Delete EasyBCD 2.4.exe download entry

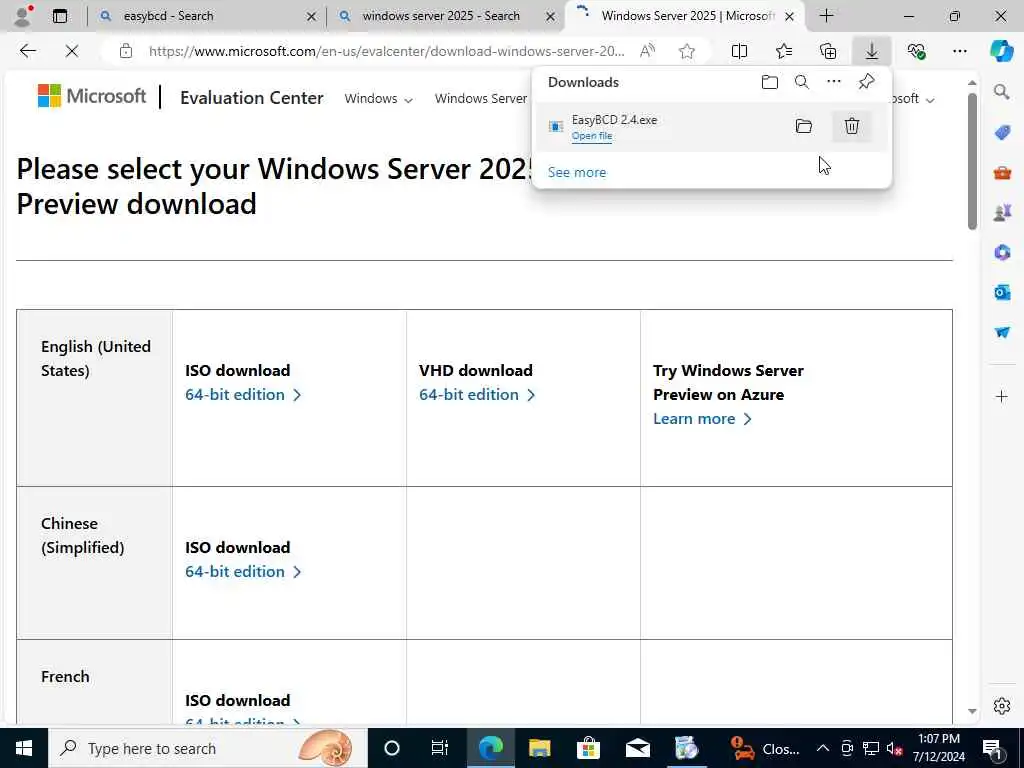[852, 126]
